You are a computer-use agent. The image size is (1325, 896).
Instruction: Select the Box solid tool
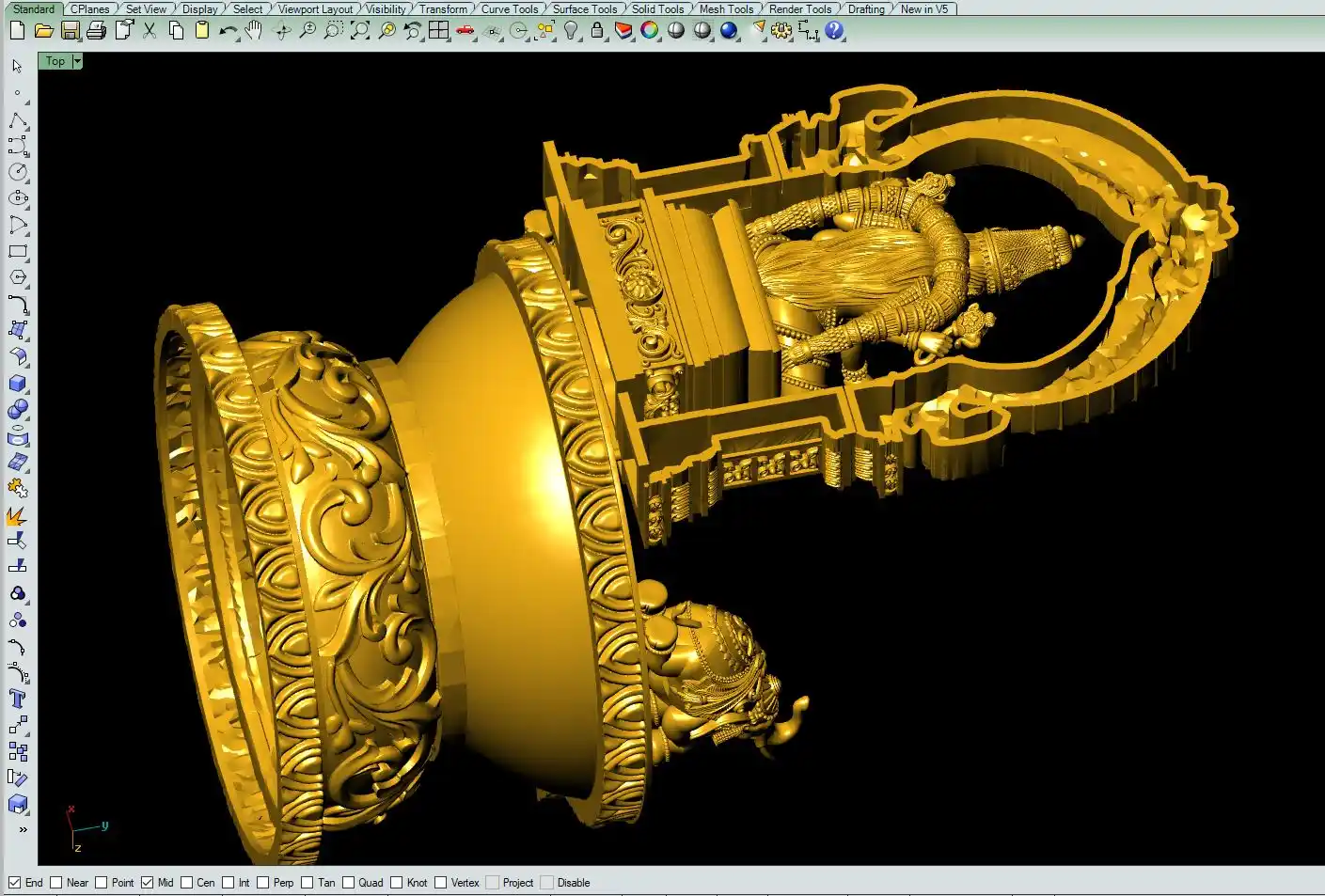18,385
